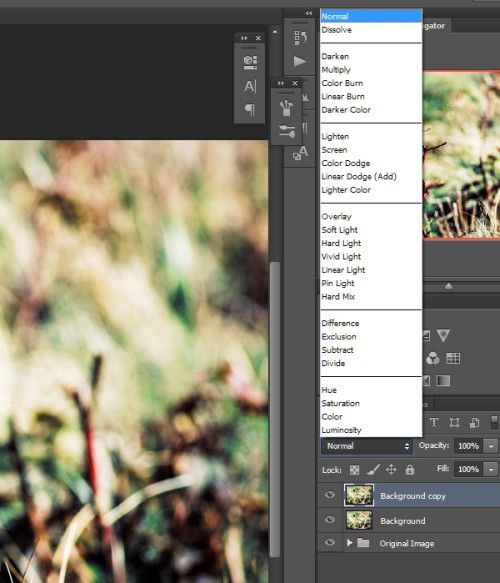Screen dimensions: 500x583
Task: Click the Play action icon
Action: (x=300, y=61)
